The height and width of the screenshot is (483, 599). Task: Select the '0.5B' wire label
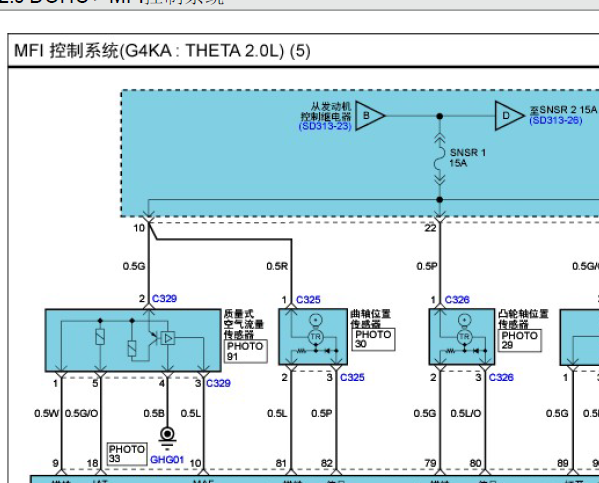pos(154,413)
